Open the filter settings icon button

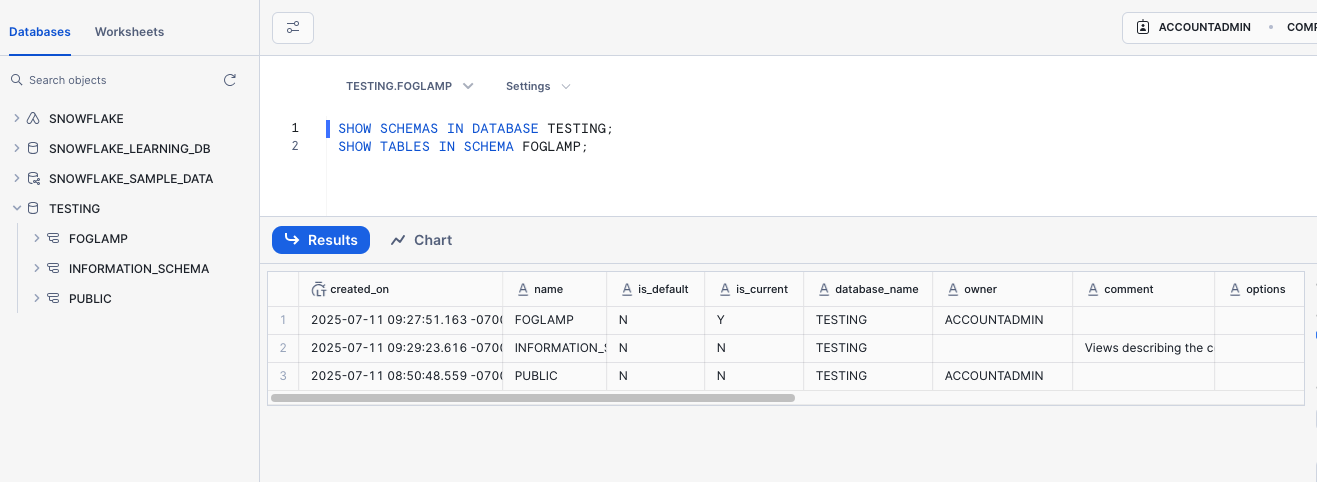[293, 28]
